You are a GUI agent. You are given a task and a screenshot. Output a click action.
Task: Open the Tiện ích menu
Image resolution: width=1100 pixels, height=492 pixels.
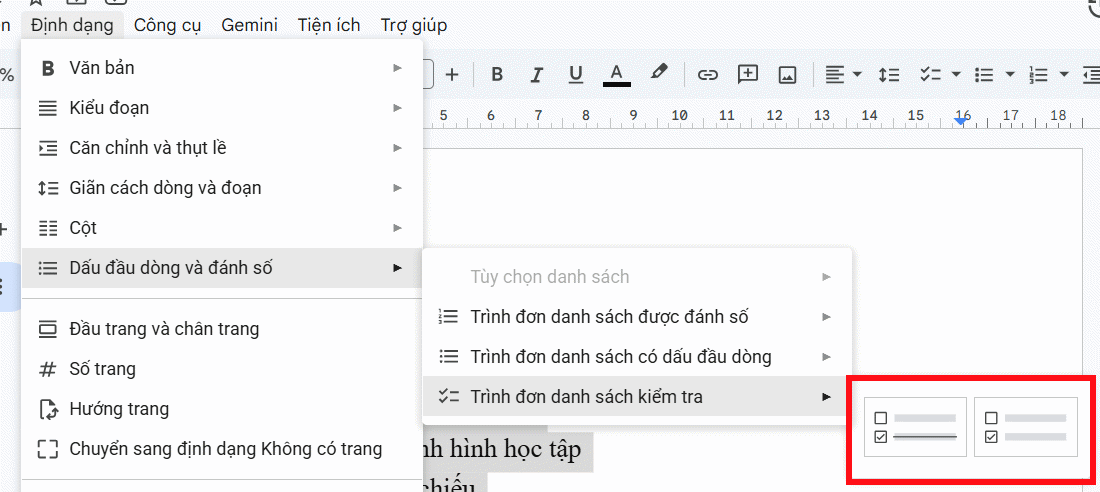tap(328, 25)
